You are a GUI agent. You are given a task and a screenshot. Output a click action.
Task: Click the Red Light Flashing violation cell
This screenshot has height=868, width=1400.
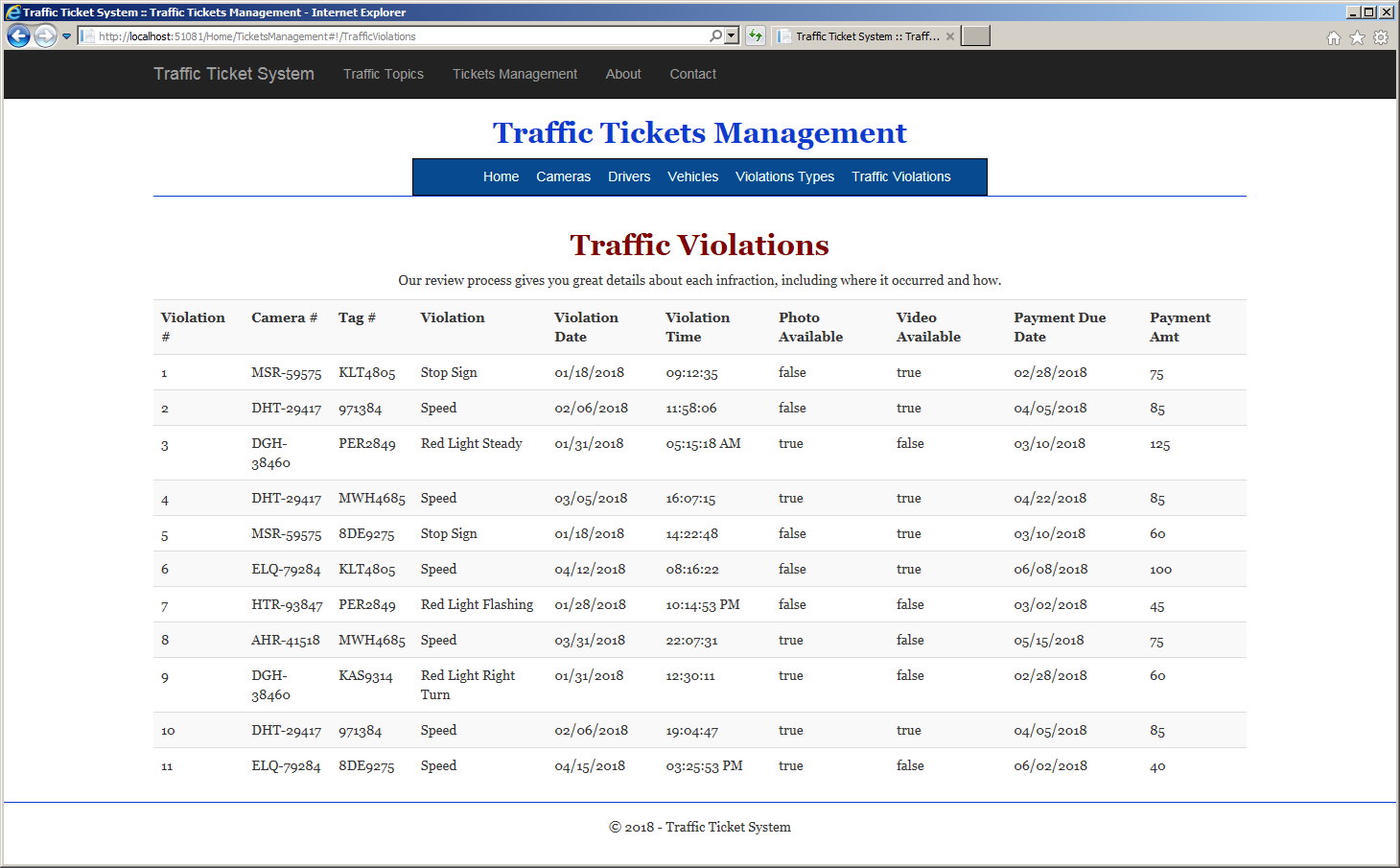click(477, 605)
